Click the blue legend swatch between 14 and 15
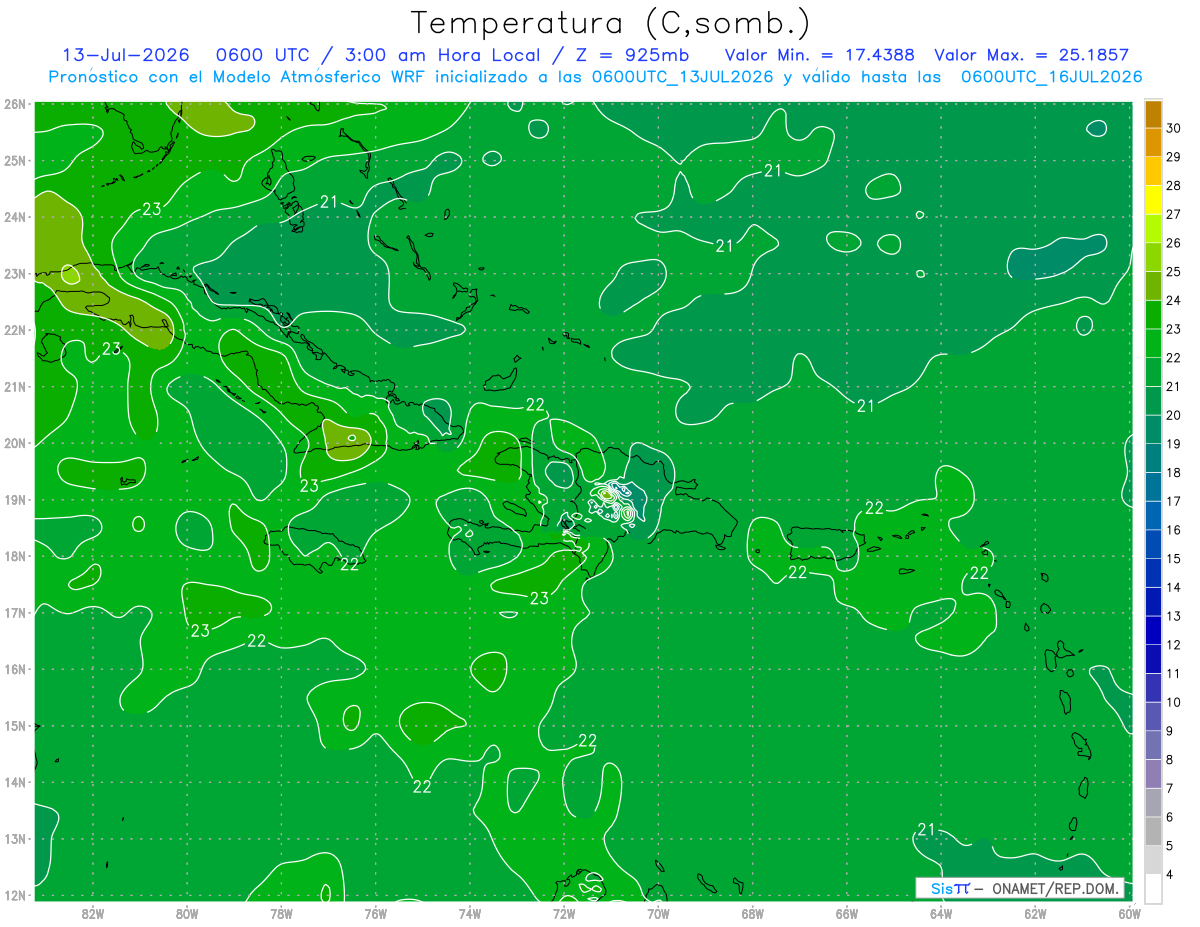This screenshot has height=927, width=1200. (x=1153, y=573)
